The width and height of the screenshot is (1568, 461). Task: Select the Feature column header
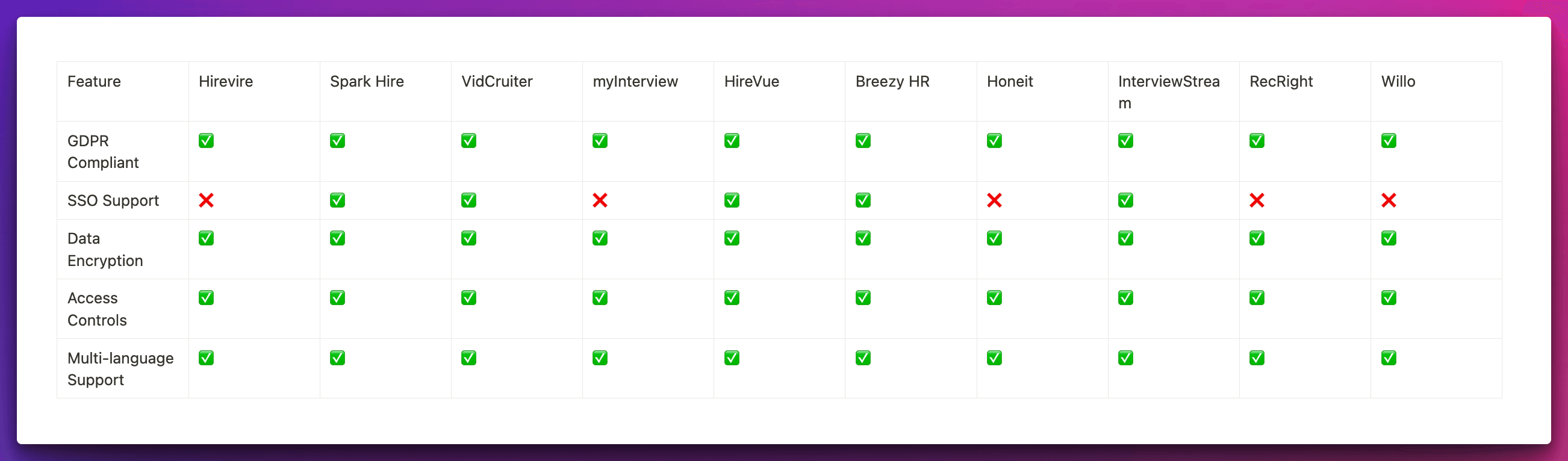coord(94,81)
